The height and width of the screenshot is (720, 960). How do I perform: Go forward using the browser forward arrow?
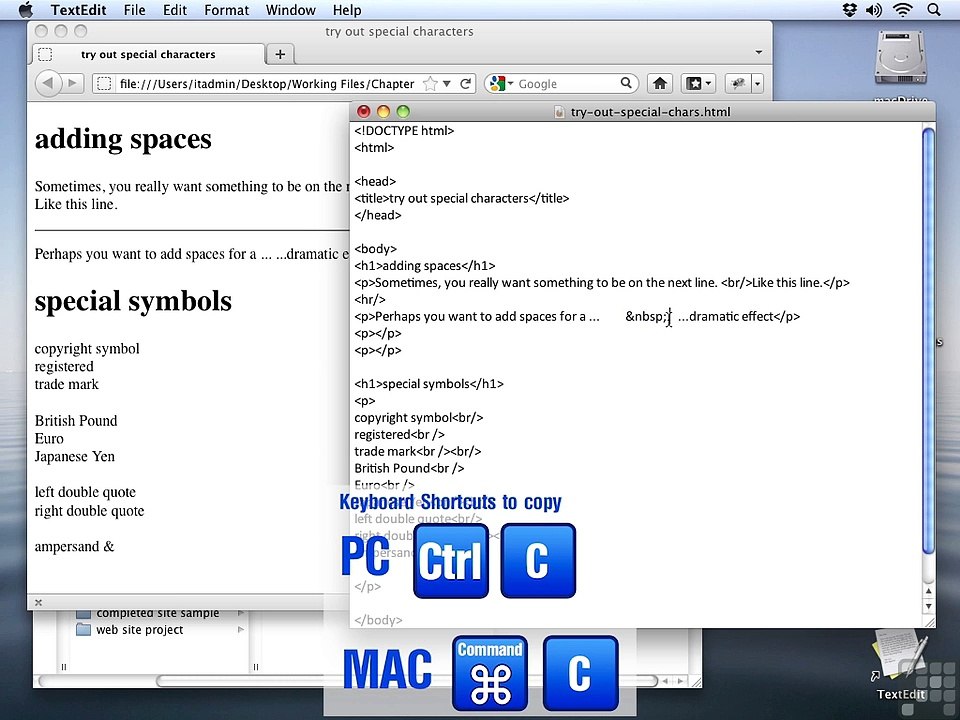[73, 83]
